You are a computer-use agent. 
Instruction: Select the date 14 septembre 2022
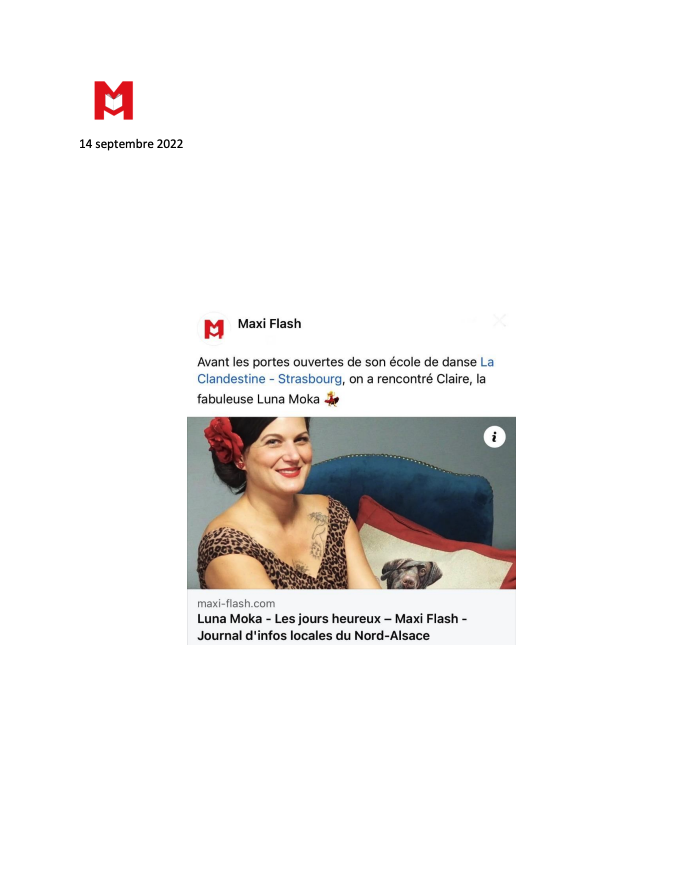tap(131, 144)
